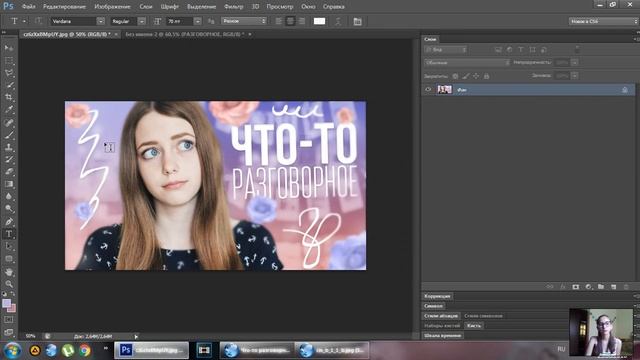
Task: Select the Eraser tool
Action: (x=9, y=172)
